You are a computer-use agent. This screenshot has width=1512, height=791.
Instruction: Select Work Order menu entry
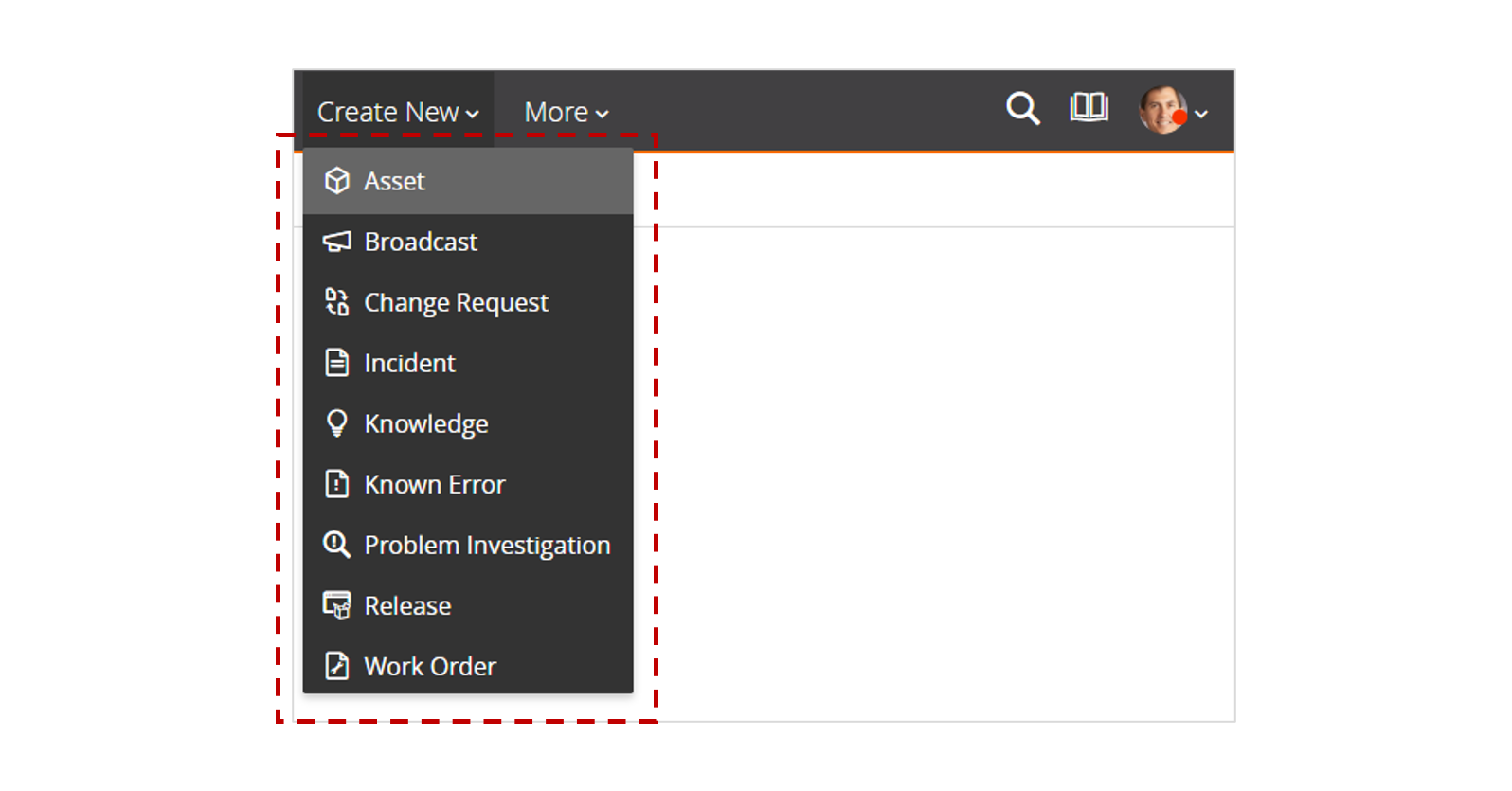click(x=468, y=666)
